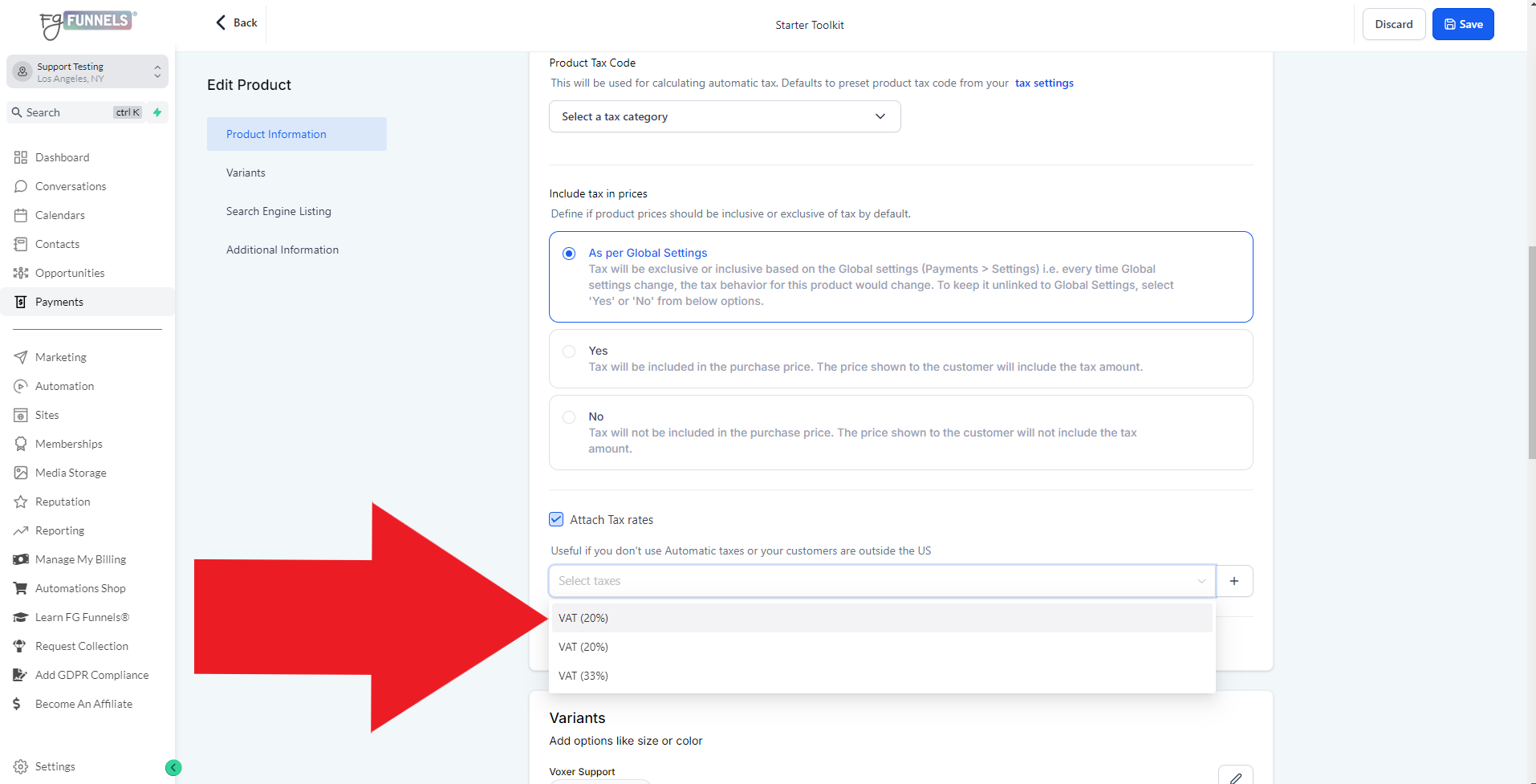
Task: Click the Search input field
Action: [x=76, y=112]
